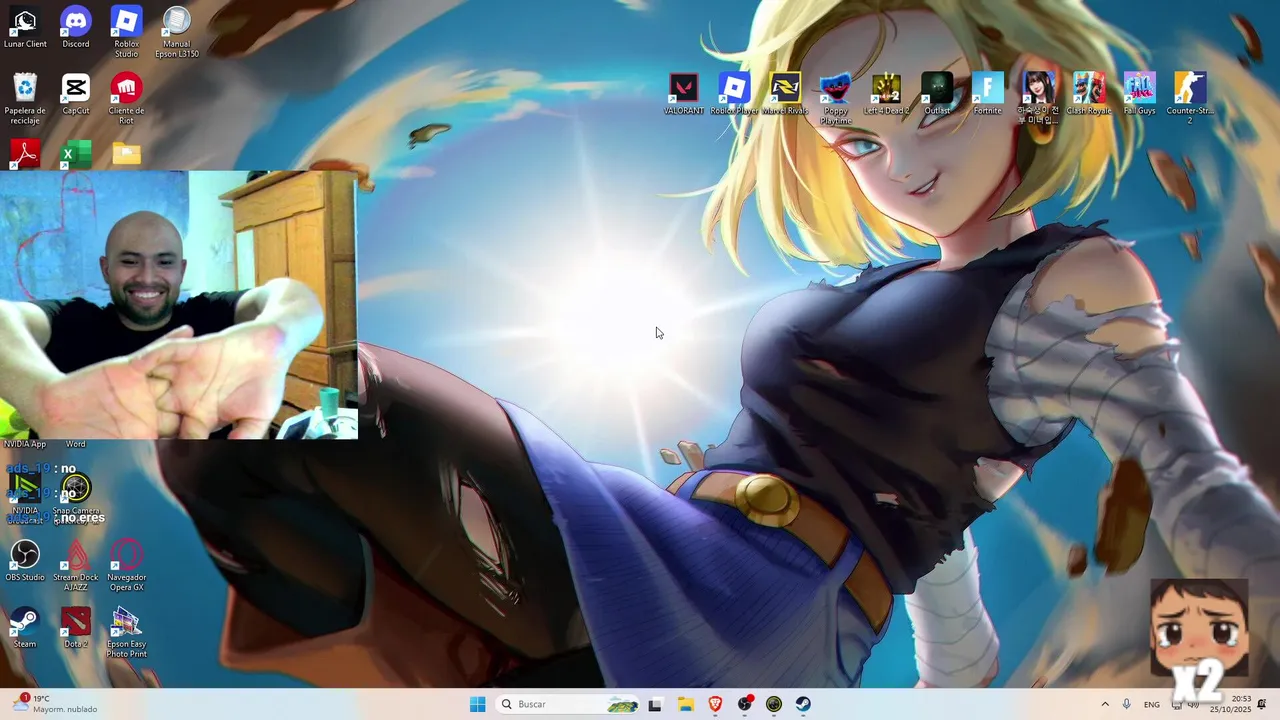The height and width of the screenshot is (720, 1280).
Task: Open the Roblox Studio shortcut
Action: click(126, 32)
